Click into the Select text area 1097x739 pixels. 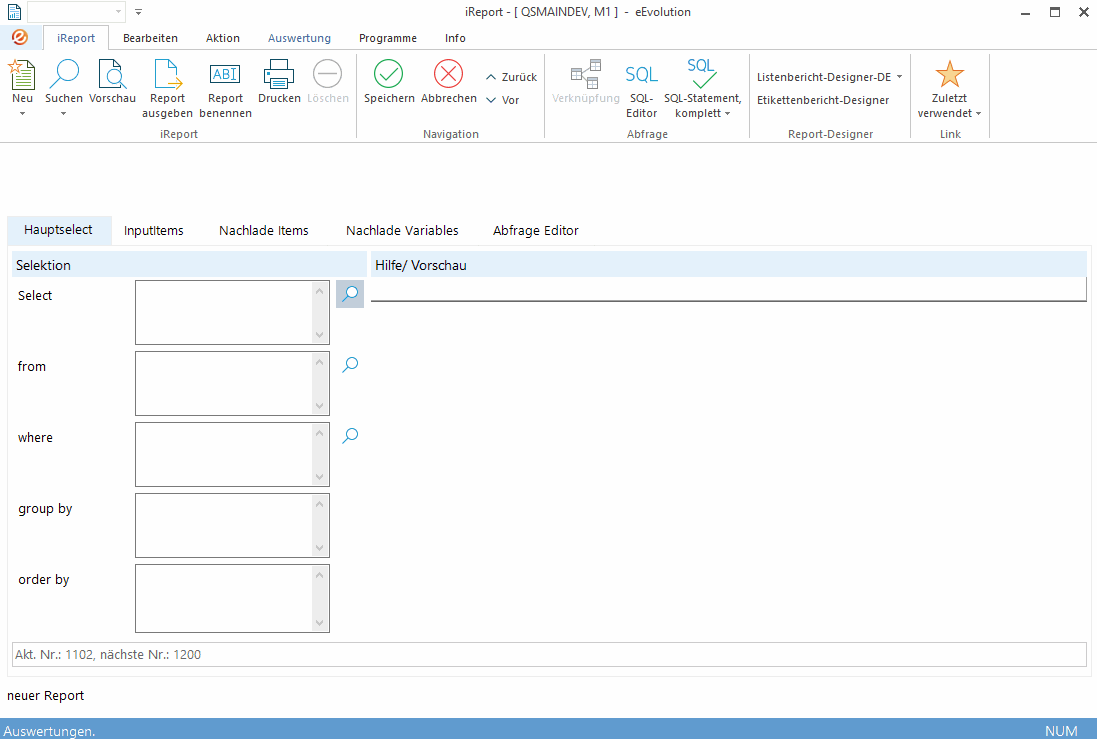(224, 312)
